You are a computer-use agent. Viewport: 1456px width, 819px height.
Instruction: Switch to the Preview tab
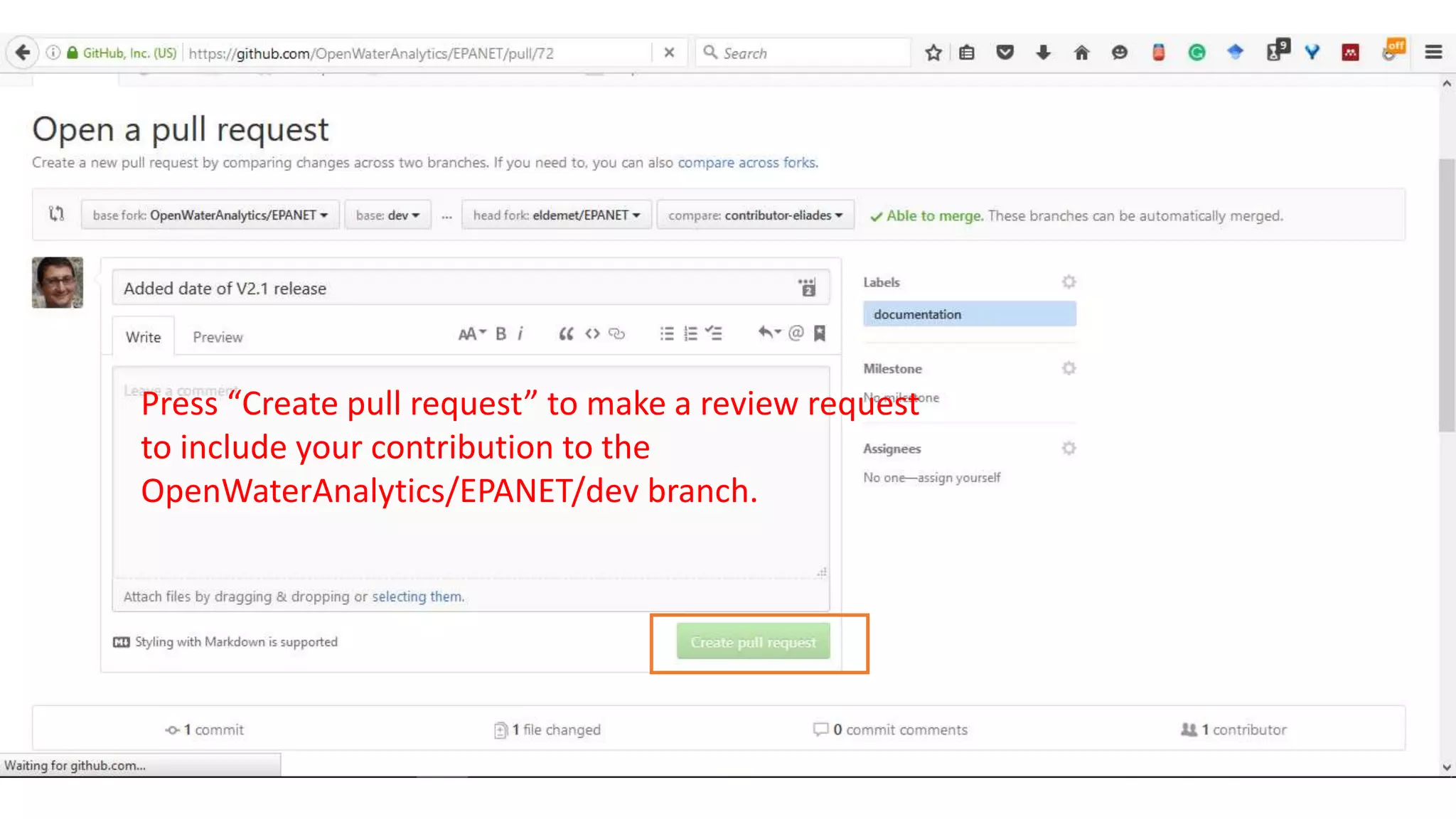point(218,336)
